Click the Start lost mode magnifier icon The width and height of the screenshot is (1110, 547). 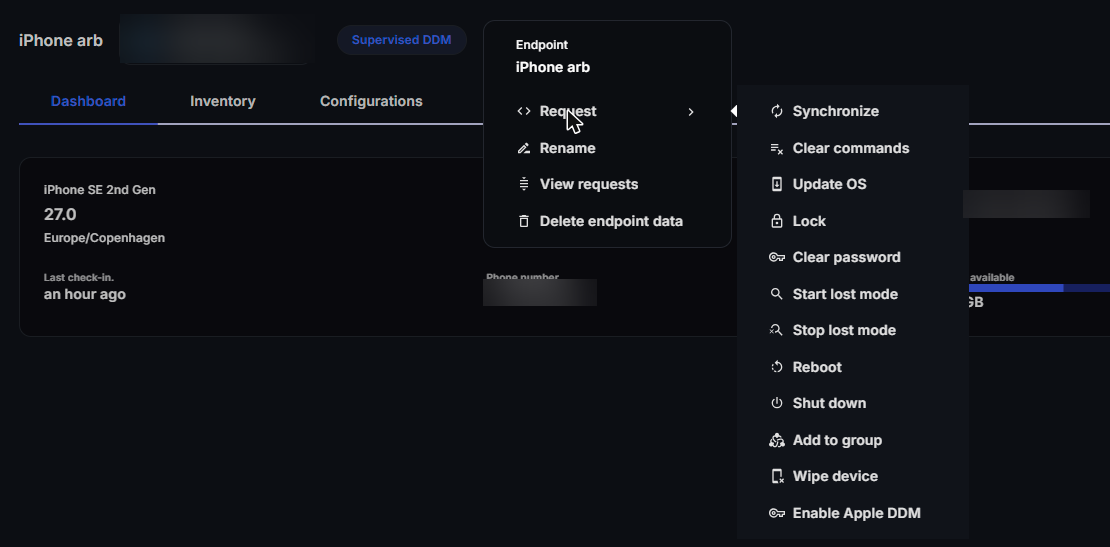pyautogui.click(x=777, y=294)
